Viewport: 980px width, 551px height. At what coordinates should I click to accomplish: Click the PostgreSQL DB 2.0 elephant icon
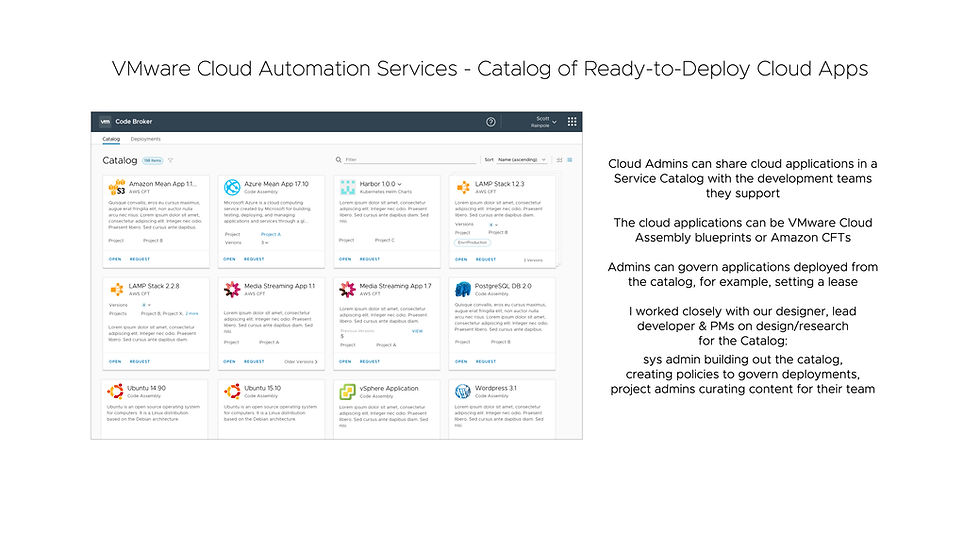pos(463,289)
